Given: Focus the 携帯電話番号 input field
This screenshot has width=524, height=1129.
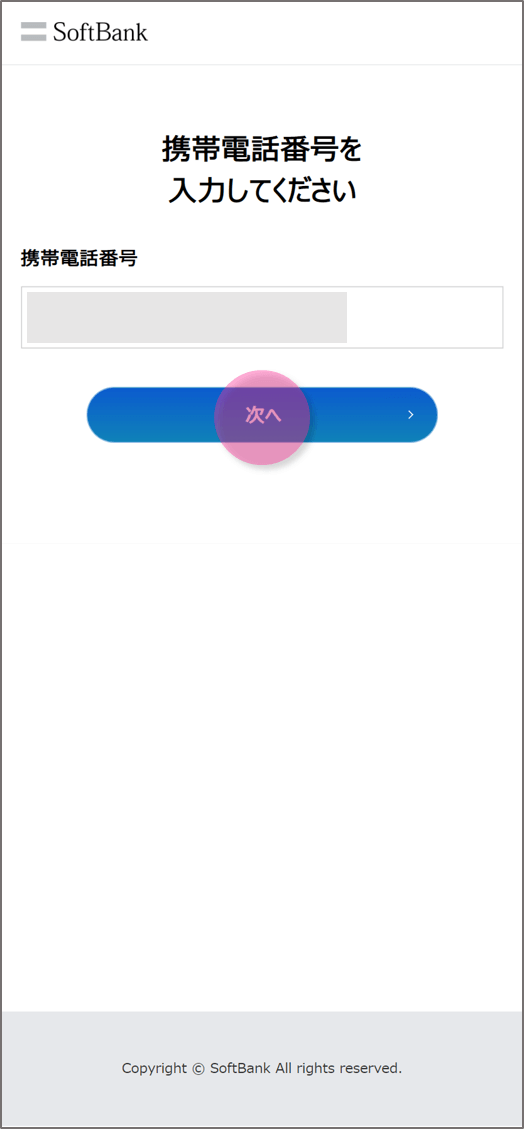Looking at the screenshot, I should [262, 318].
